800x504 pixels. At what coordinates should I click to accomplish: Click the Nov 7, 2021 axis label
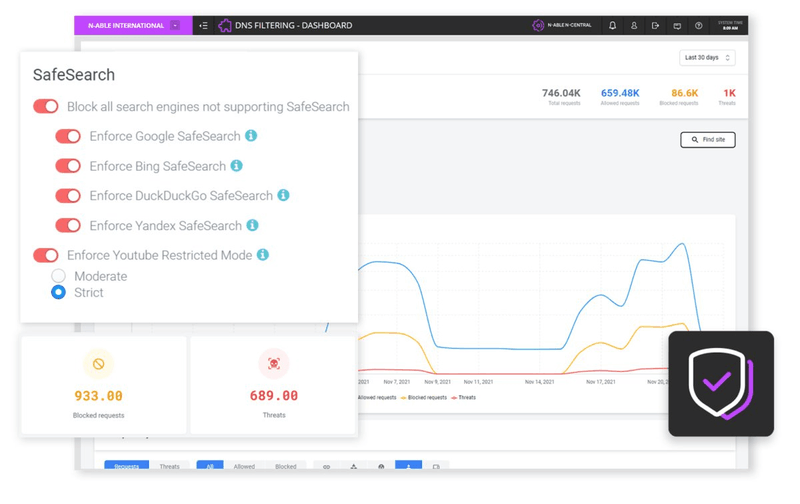tap(396, 382)
